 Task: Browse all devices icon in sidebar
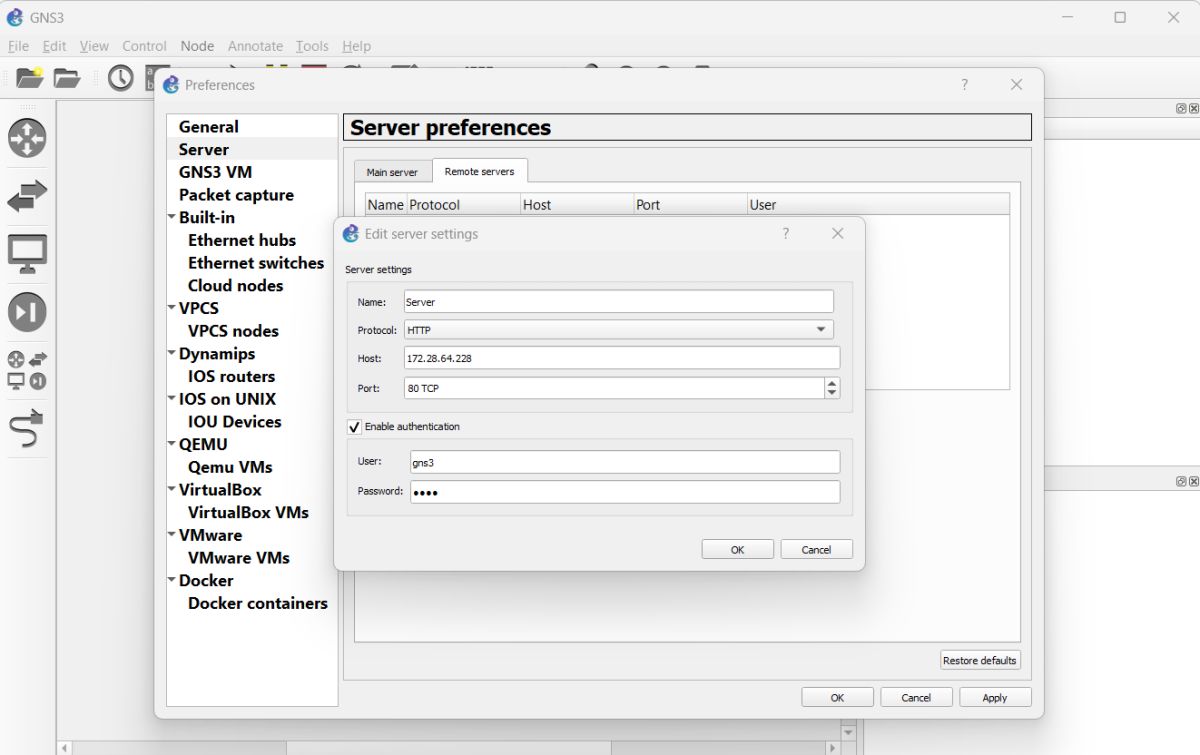(27, 370)
